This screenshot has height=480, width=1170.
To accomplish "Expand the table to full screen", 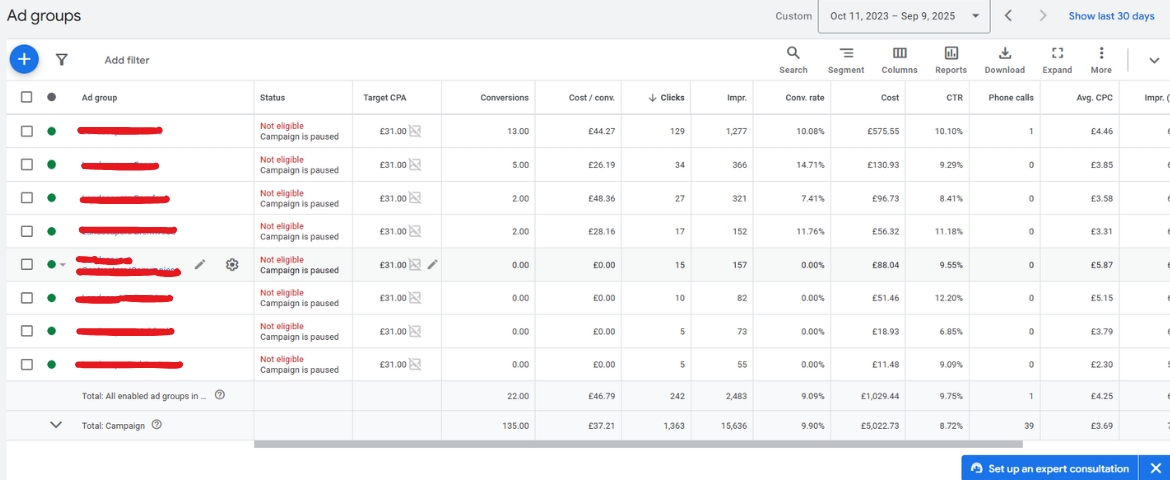I will (1057, 60).
